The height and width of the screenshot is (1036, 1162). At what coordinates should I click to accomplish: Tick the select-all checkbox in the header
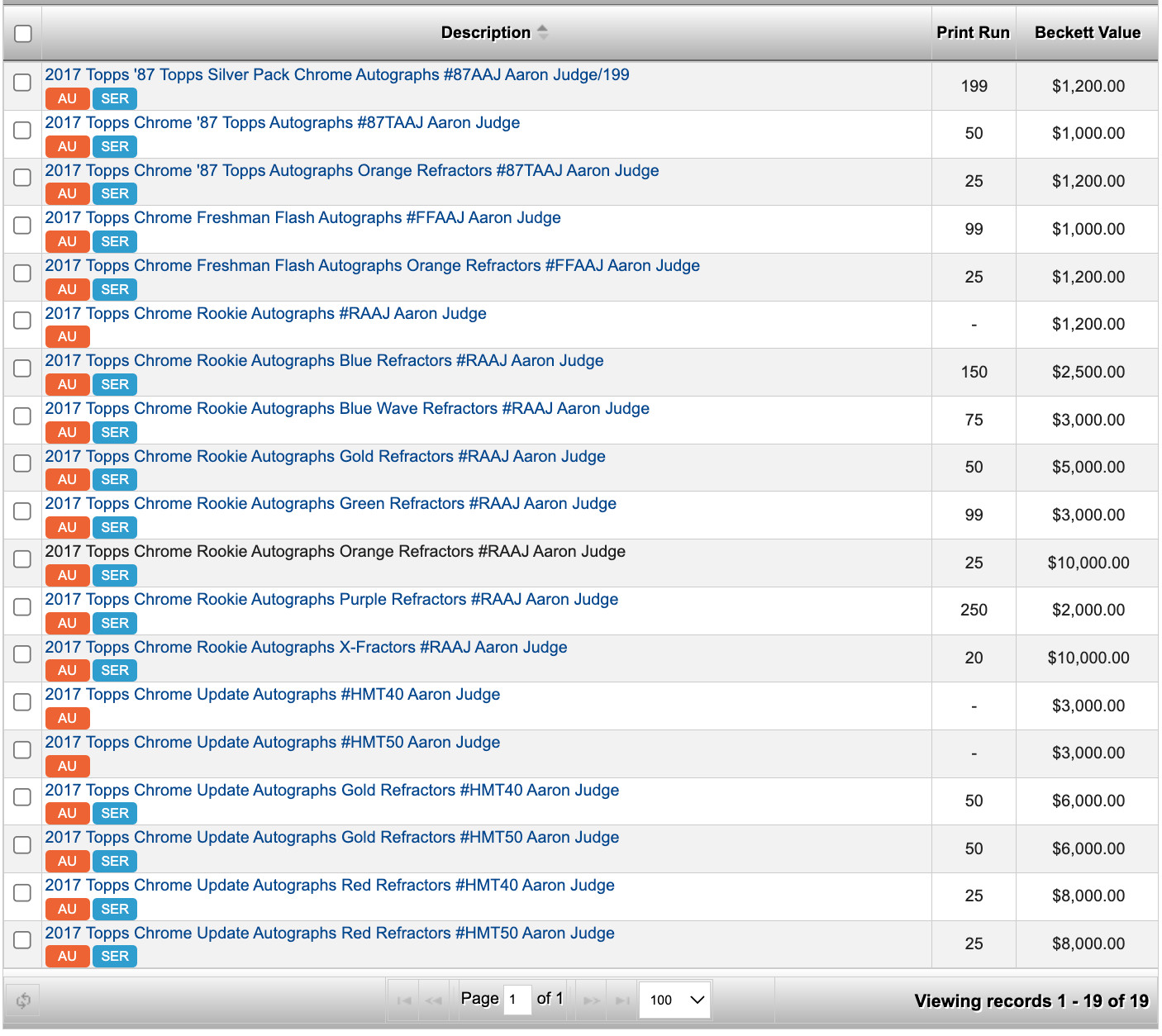click(x=23, y=33)
